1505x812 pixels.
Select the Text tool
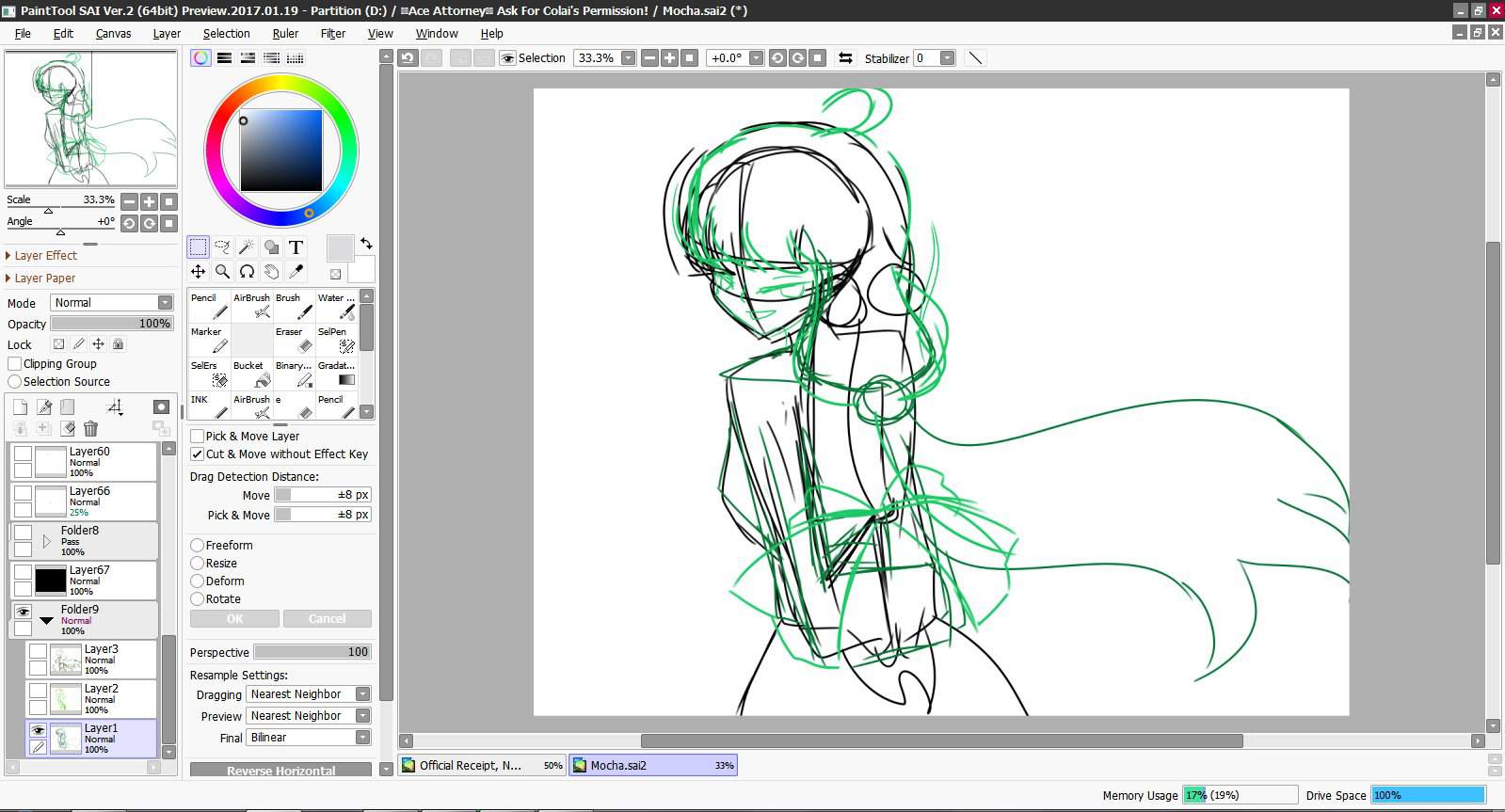(296, 247)
